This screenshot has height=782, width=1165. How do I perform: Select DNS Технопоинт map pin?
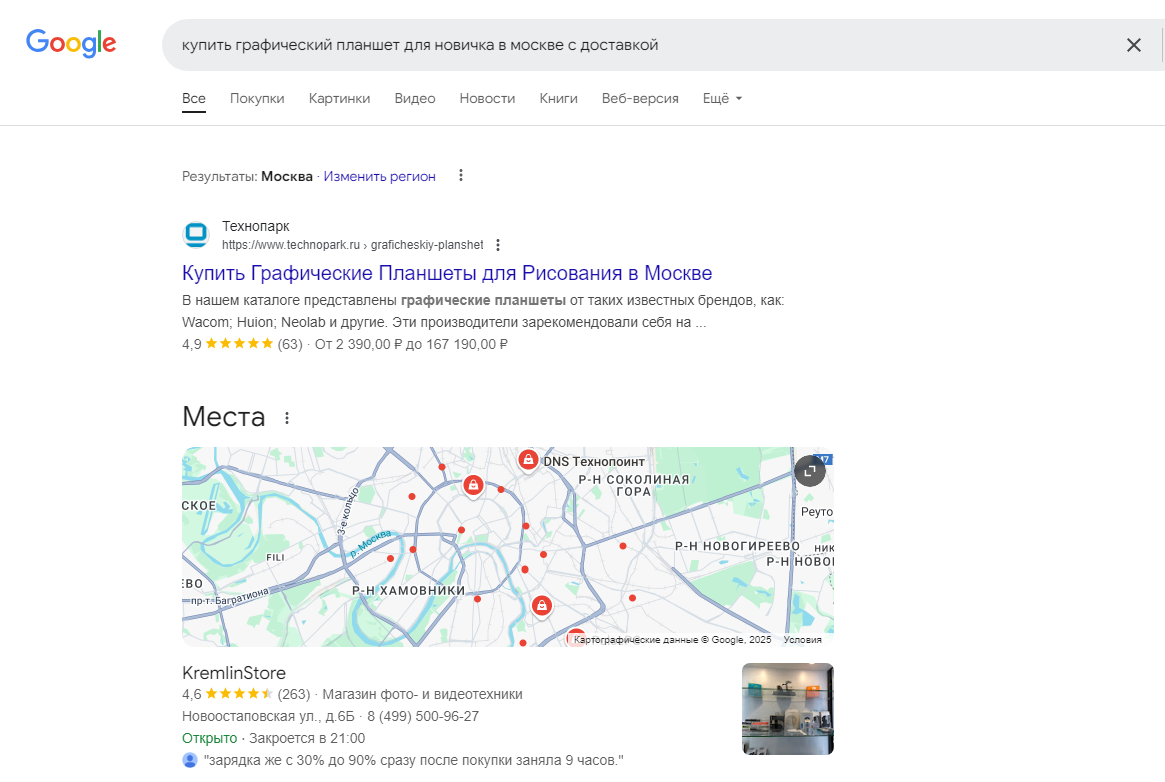[527, 460]
